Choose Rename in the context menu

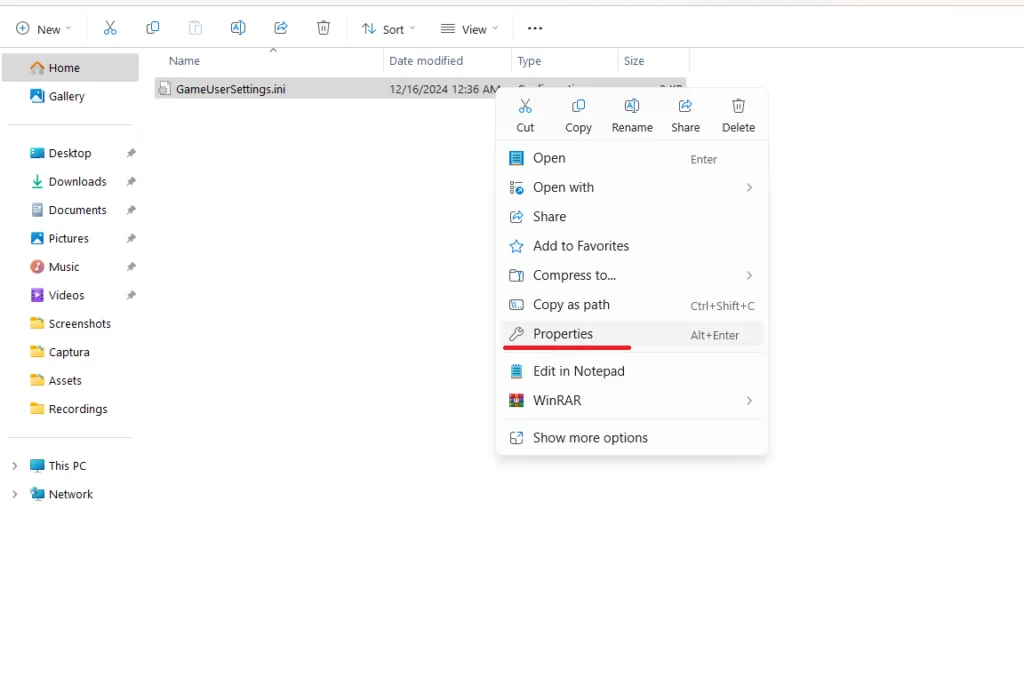632,116
